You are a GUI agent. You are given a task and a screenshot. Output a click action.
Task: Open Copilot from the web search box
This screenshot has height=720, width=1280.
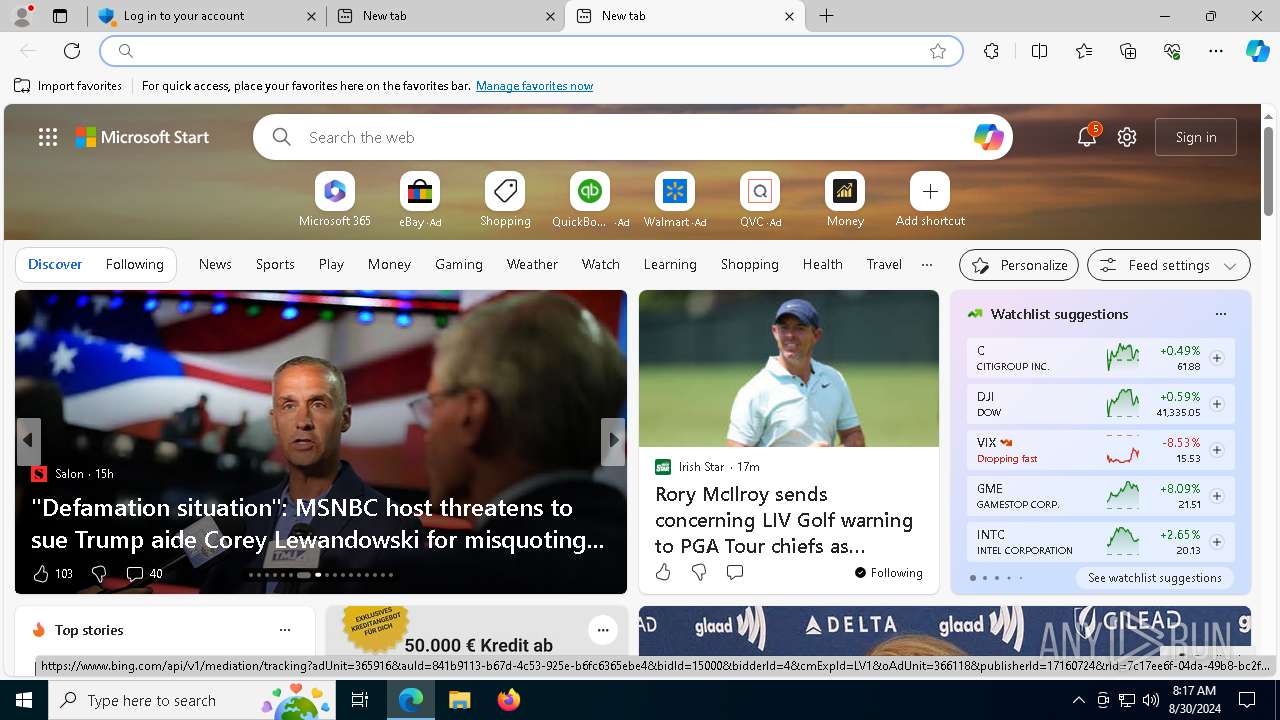[x=988, y=137]
